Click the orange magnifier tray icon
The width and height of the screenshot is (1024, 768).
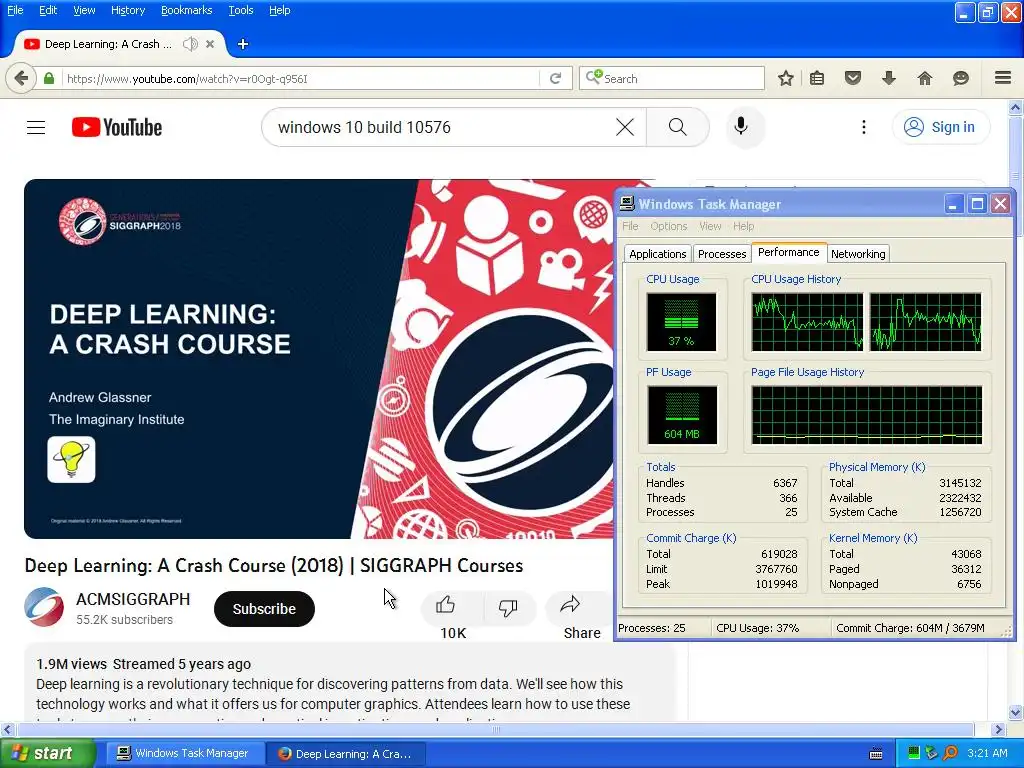pos(950,753)
